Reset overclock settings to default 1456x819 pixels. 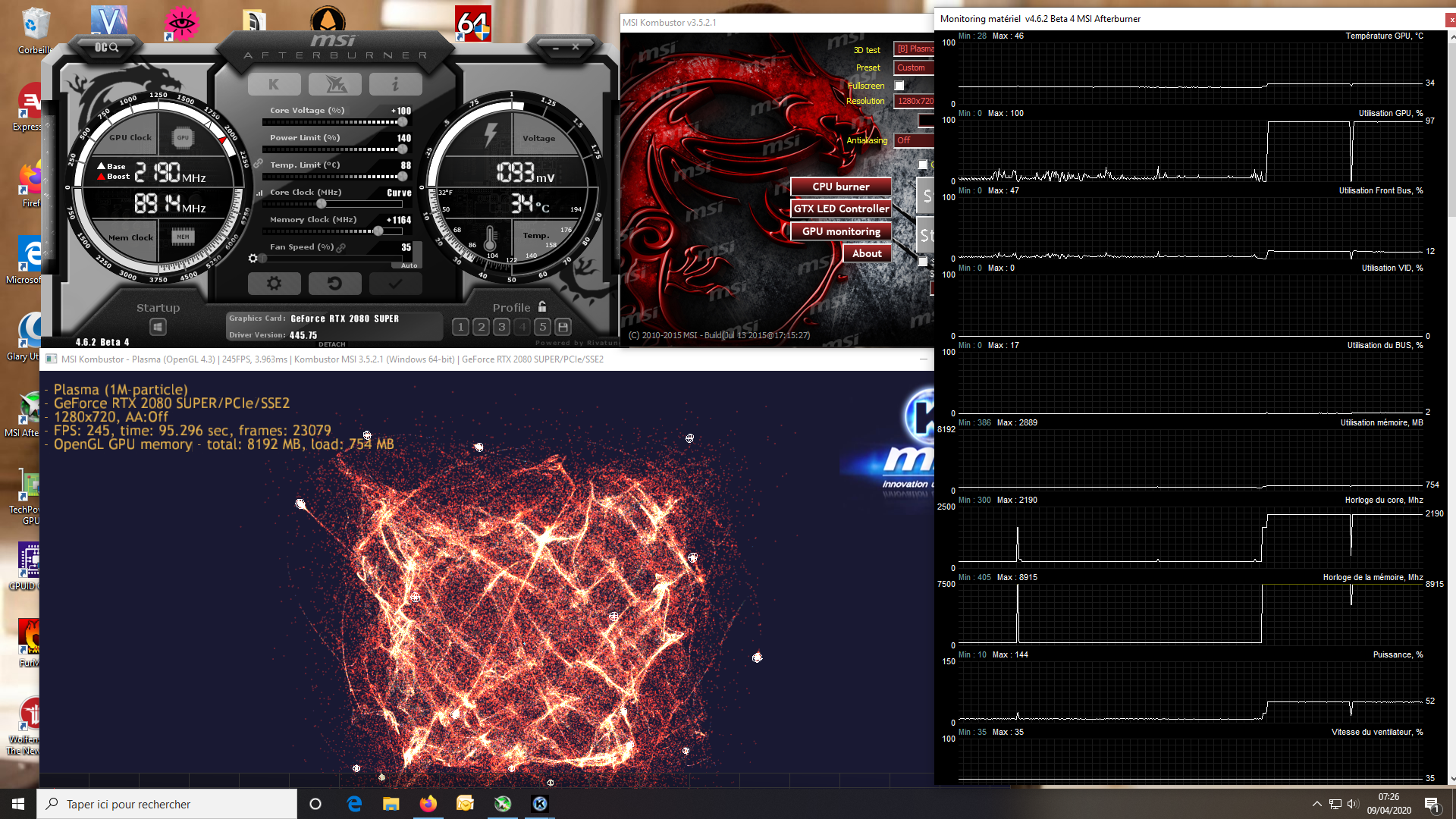(x=334, y=284)
